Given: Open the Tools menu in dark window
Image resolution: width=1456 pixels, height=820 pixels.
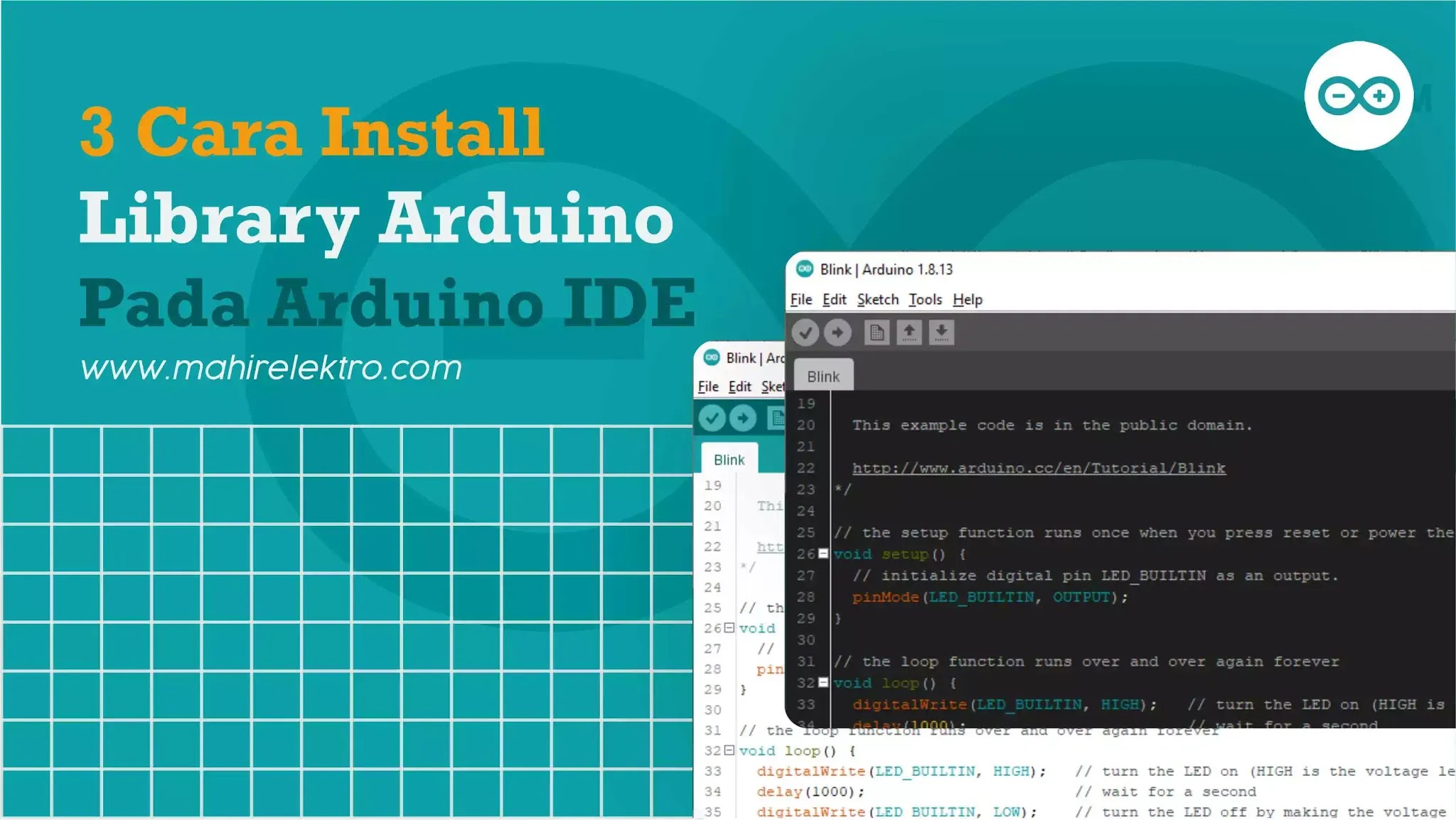Looking at the screenshot, I should pyautogui.click(x=925, y=300).
